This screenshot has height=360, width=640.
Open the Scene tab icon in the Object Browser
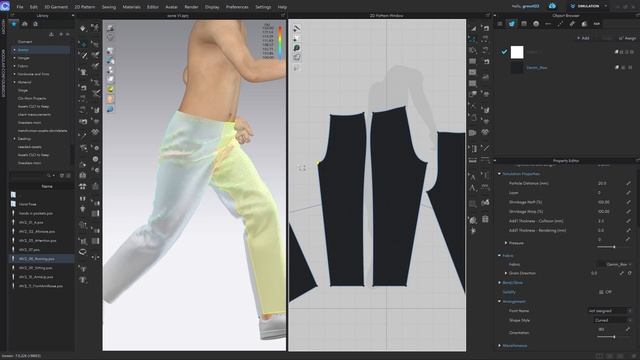click(500, 24)
